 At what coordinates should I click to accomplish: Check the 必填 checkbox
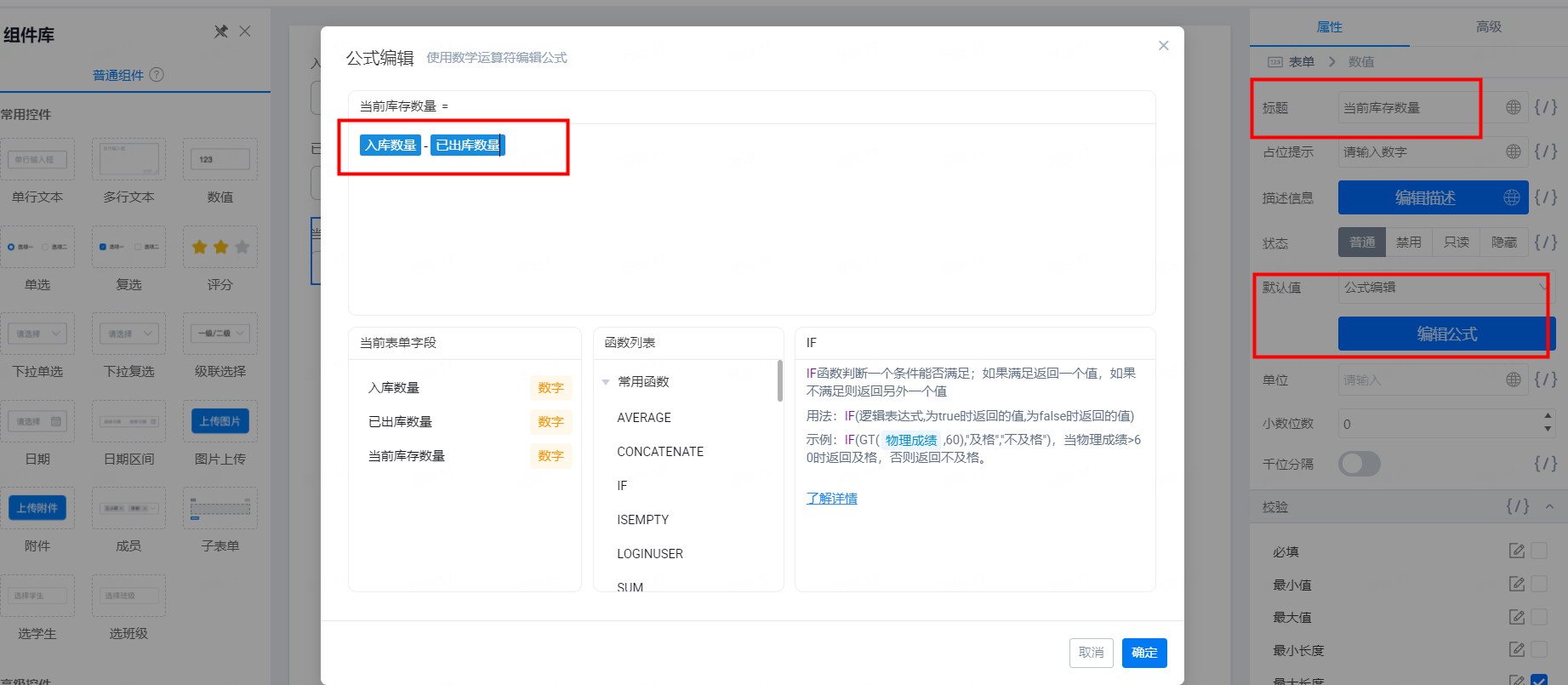pos(1539,551)
